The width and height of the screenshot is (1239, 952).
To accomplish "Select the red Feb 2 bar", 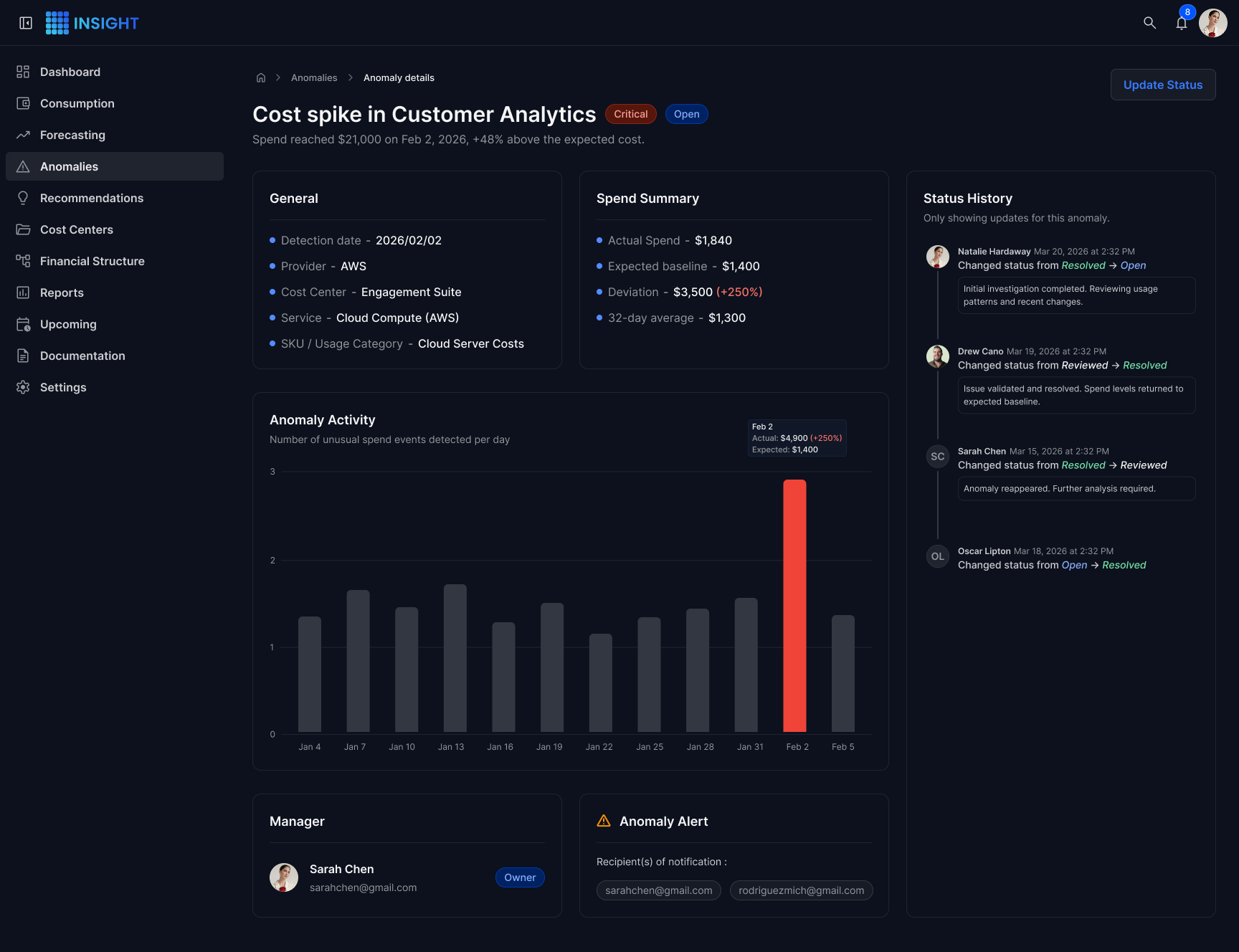I will click(x=794, y=606).
